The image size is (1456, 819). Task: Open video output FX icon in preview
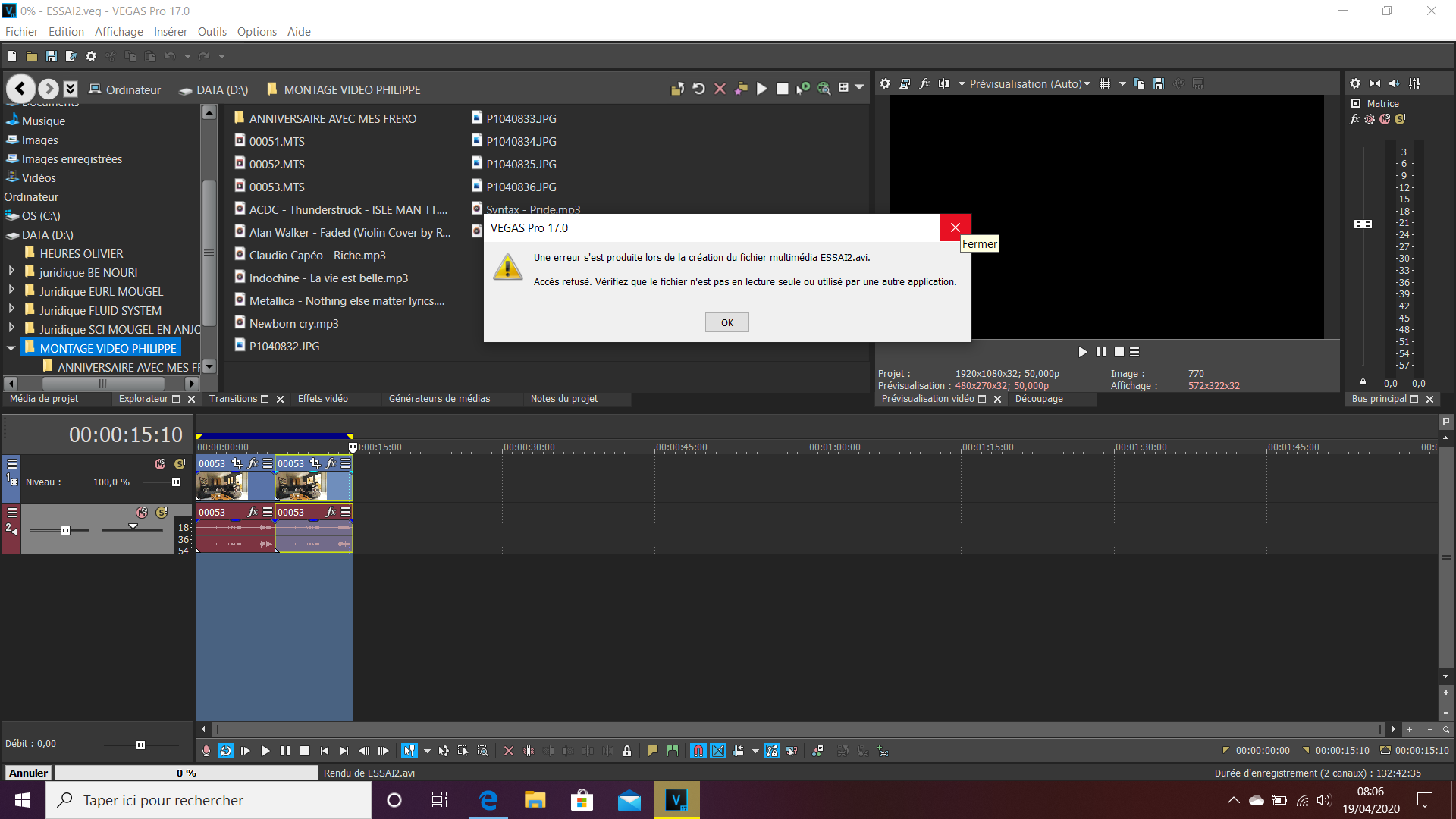tap(924, 83)
